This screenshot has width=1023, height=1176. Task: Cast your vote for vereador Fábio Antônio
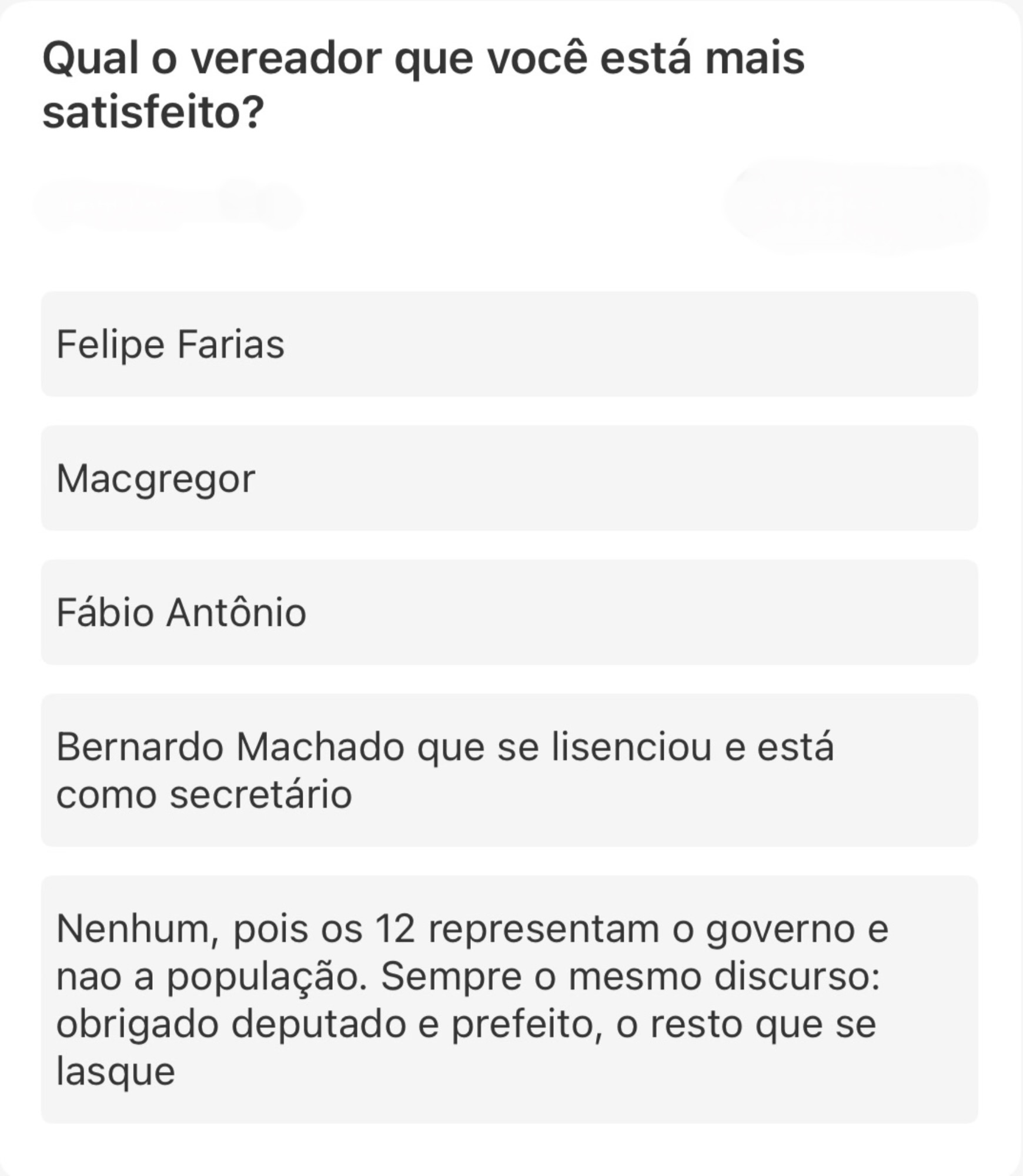coord(509,612)
